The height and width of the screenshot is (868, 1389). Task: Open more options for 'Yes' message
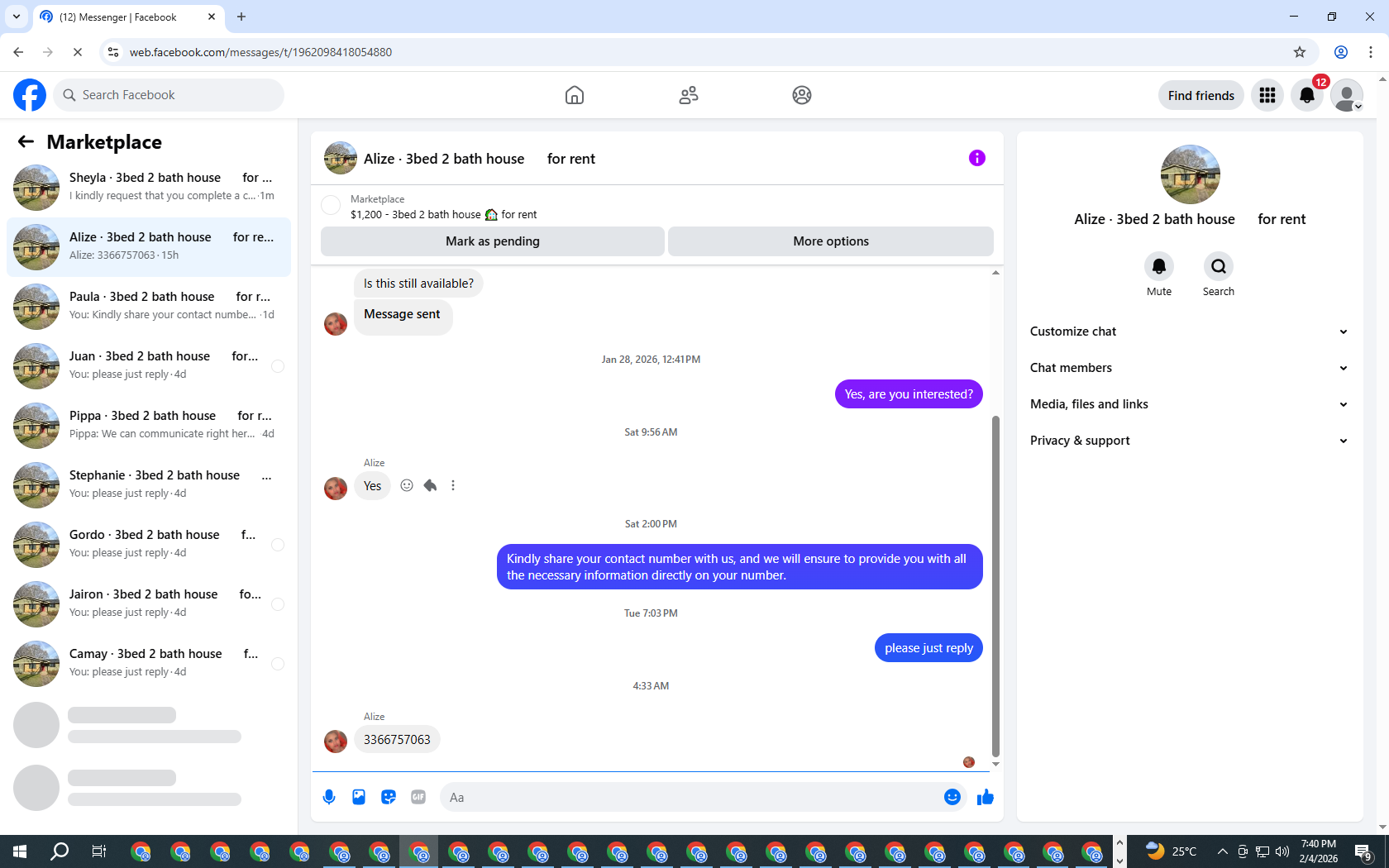[x=453, y=485]
